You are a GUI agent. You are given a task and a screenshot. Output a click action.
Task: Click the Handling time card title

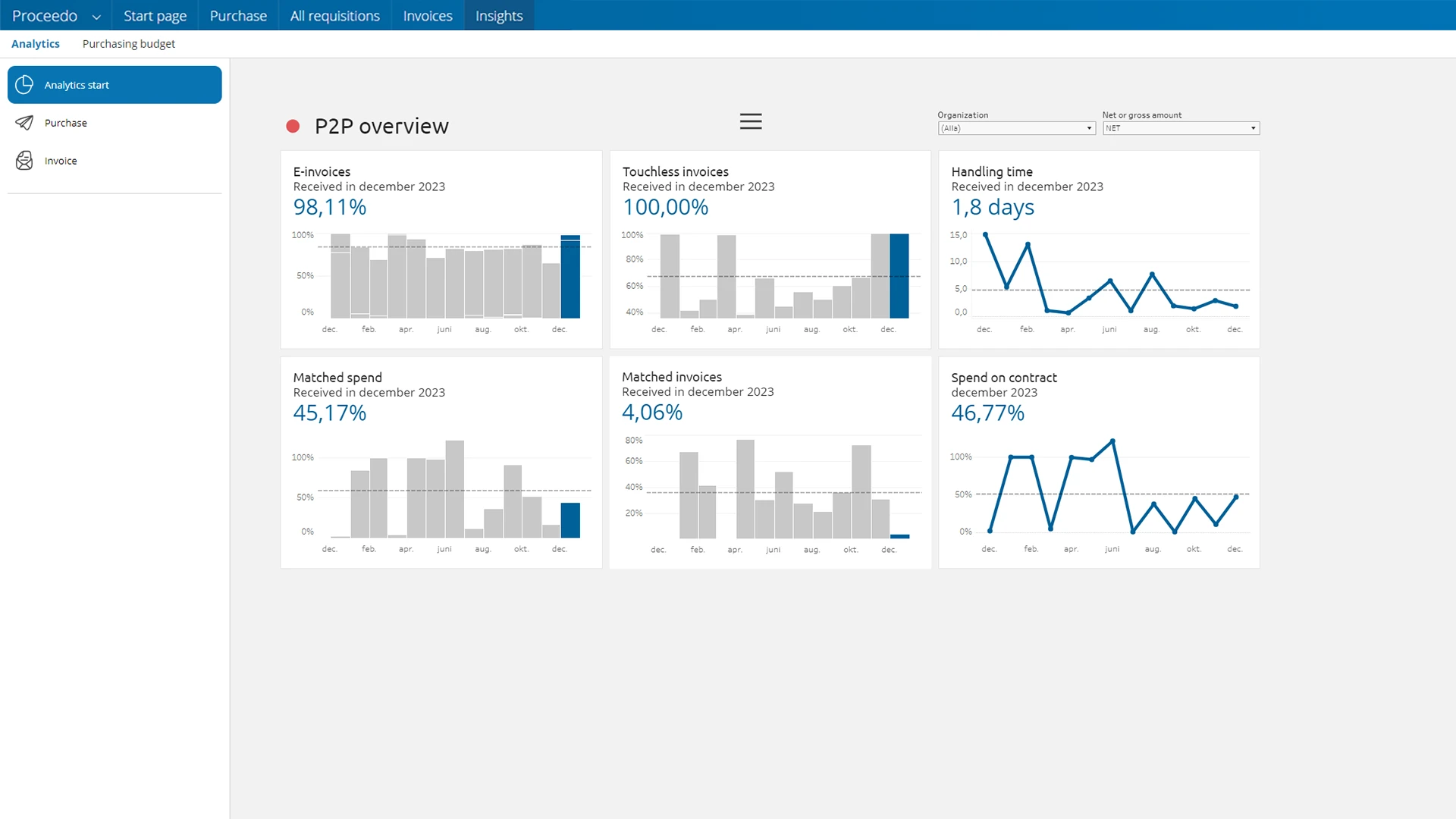click(x=992, y=172)
